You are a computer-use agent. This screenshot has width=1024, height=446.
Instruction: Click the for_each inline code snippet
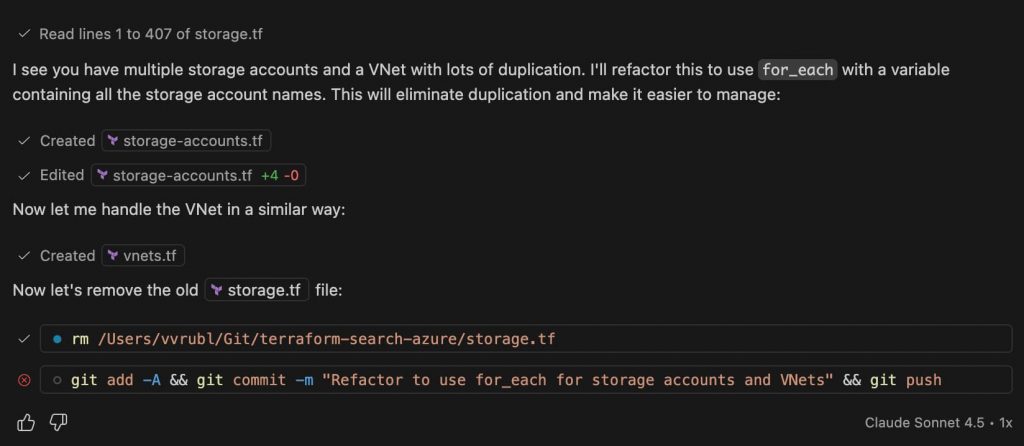(x=797, y=70)
